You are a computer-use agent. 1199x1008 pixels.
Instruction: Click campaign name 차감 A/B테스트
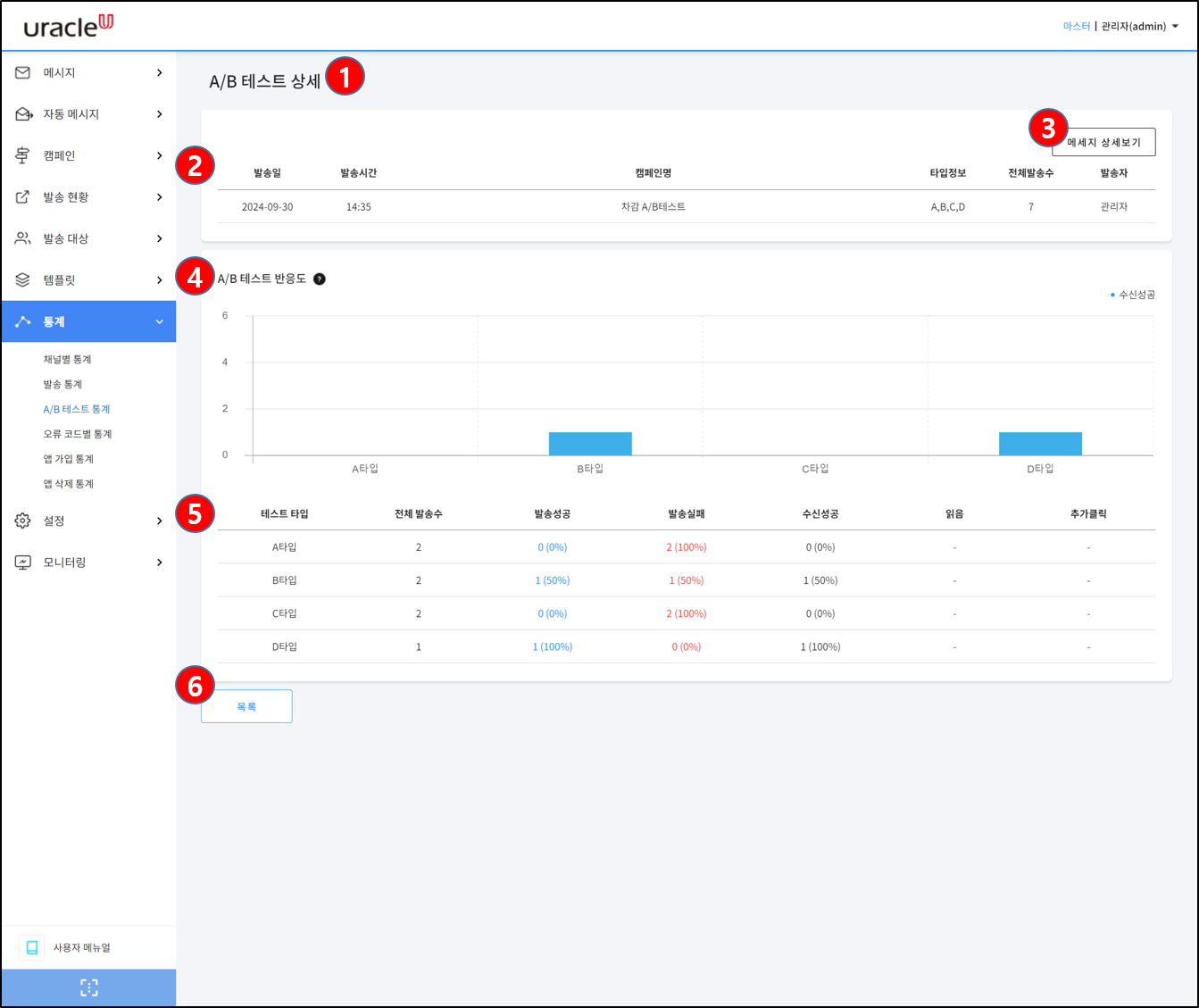(x=654, y=207)
